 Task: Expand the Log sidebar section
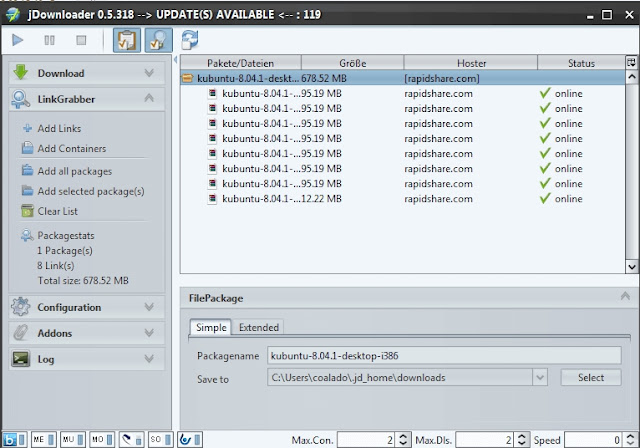pyautogui.click(x=149, y=359)
